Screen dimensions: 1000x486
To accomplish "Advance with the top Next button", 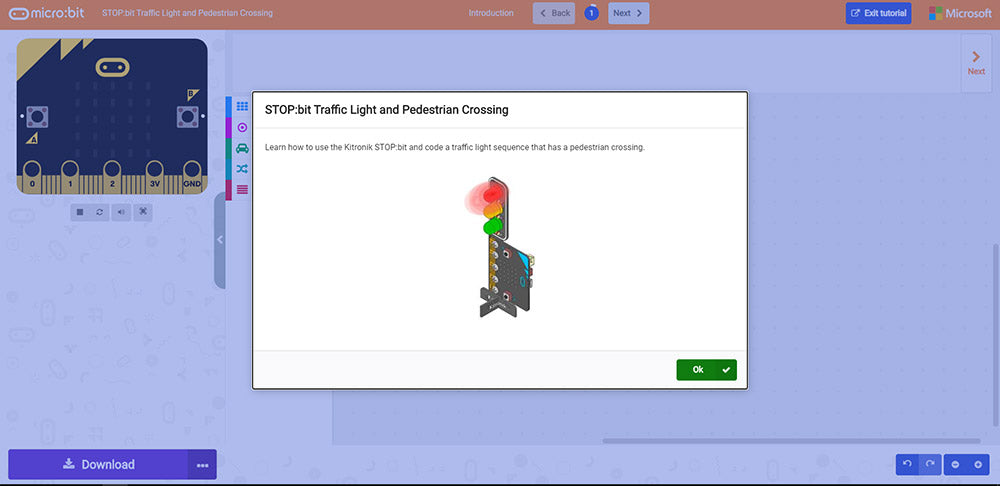I will pos(628,13).
